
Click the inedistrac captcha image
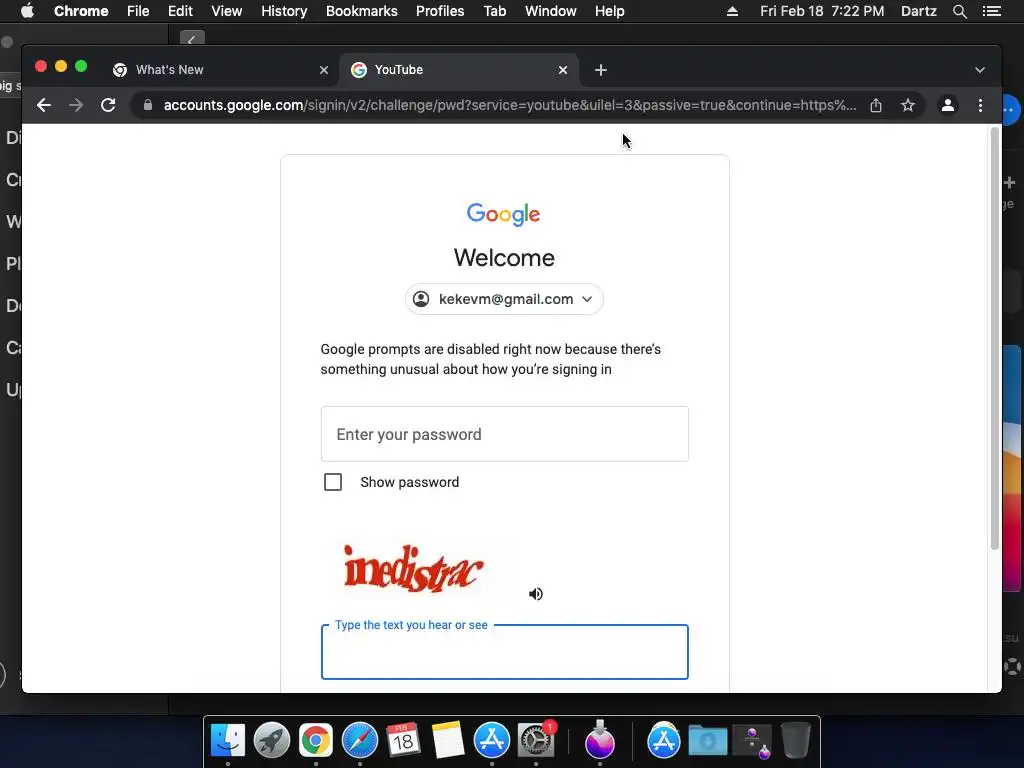point(413,568)
